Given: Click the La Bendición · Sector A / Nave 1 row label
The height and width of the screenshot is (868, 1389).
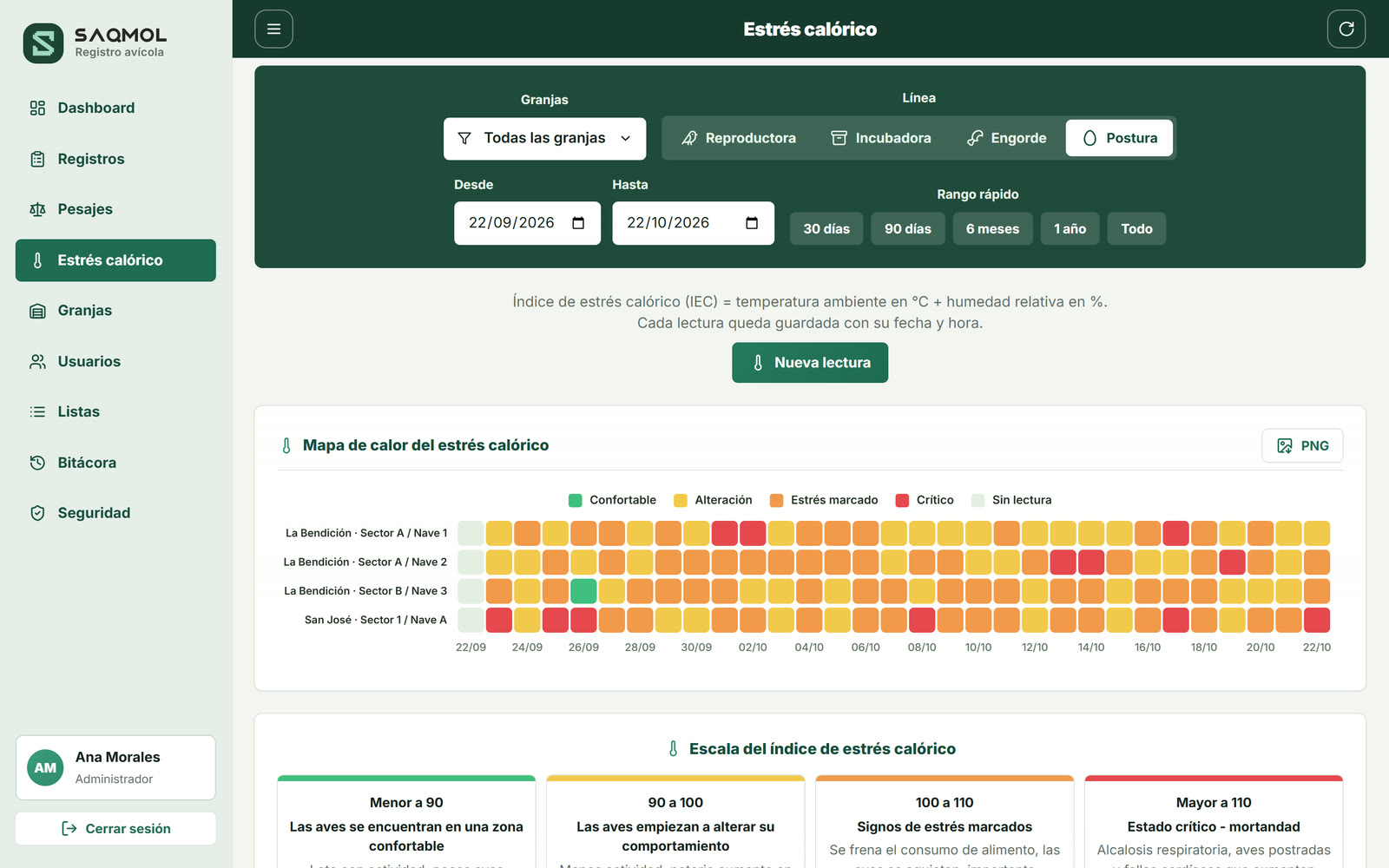Looking at the screenshot, I should tap(366, 533).
